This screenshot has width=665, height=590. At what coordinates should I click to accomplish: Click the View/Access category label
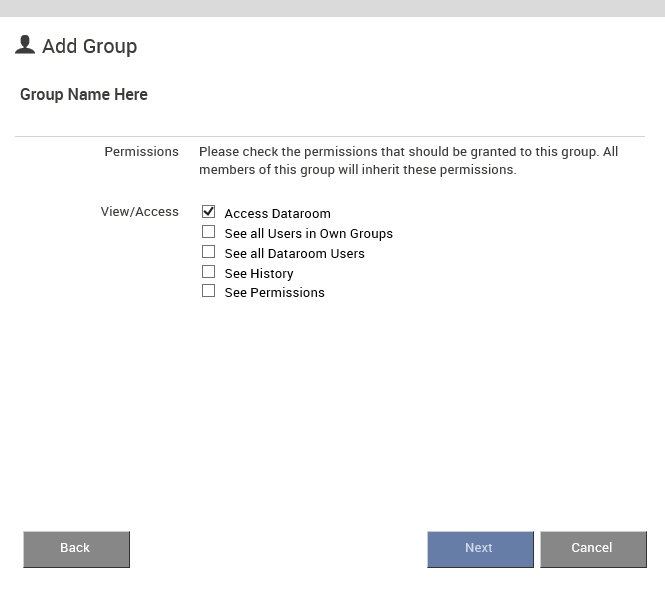click(140, 211)
